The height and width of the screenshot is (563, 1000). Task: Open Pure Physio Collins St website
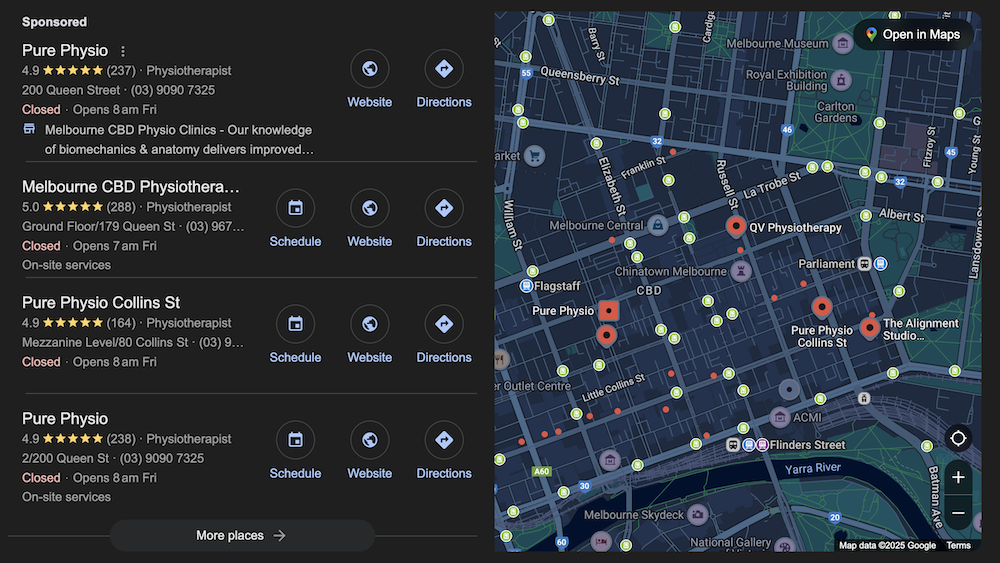(369, 335)
